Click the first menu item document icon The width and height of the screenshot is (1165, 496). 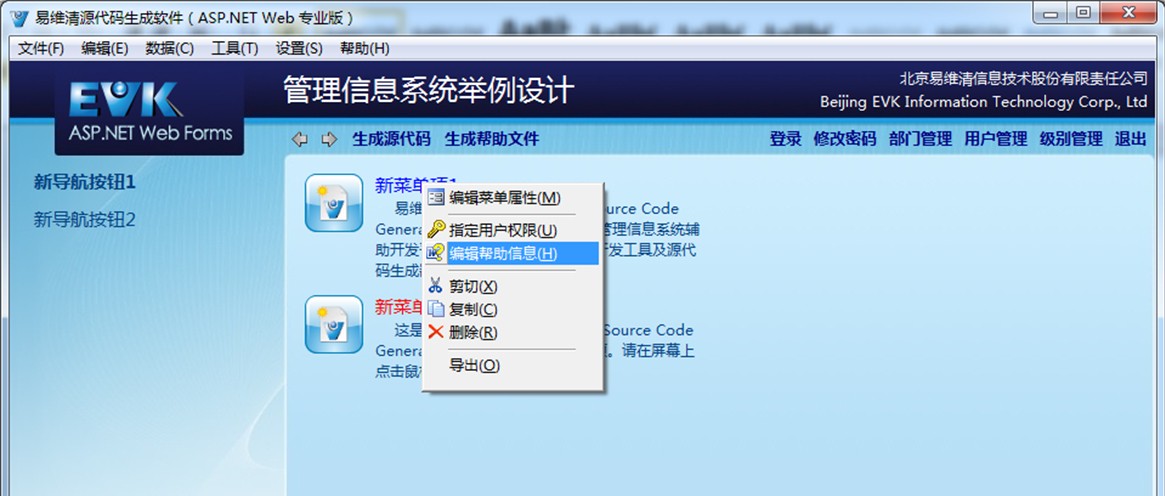(x=334, y=203)
